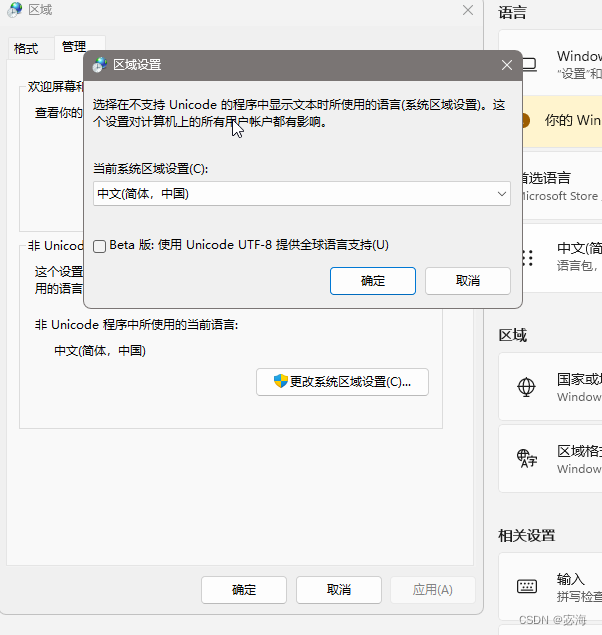Close the 区域设置 dialog
The height and width of the screenshot is (635, 602).
(x=506, y=65)
